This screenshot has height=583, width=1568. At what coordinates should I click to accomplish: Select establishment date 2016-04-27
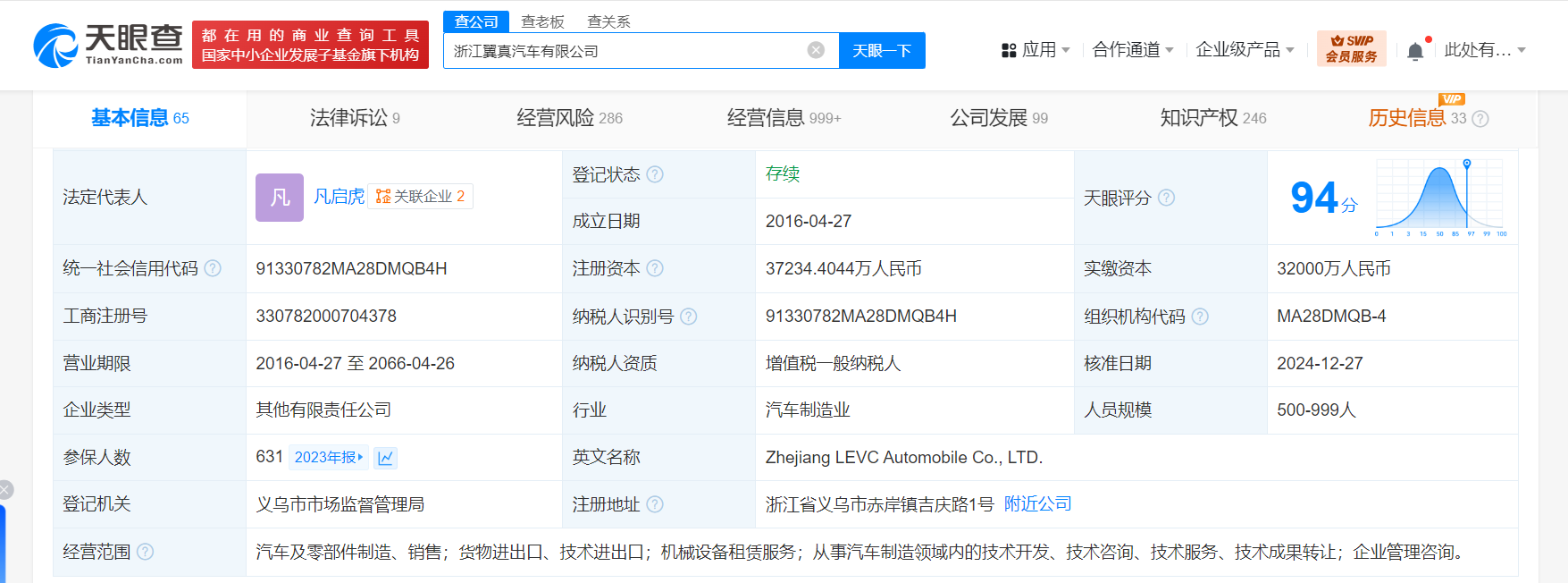[x=809, y=221]
